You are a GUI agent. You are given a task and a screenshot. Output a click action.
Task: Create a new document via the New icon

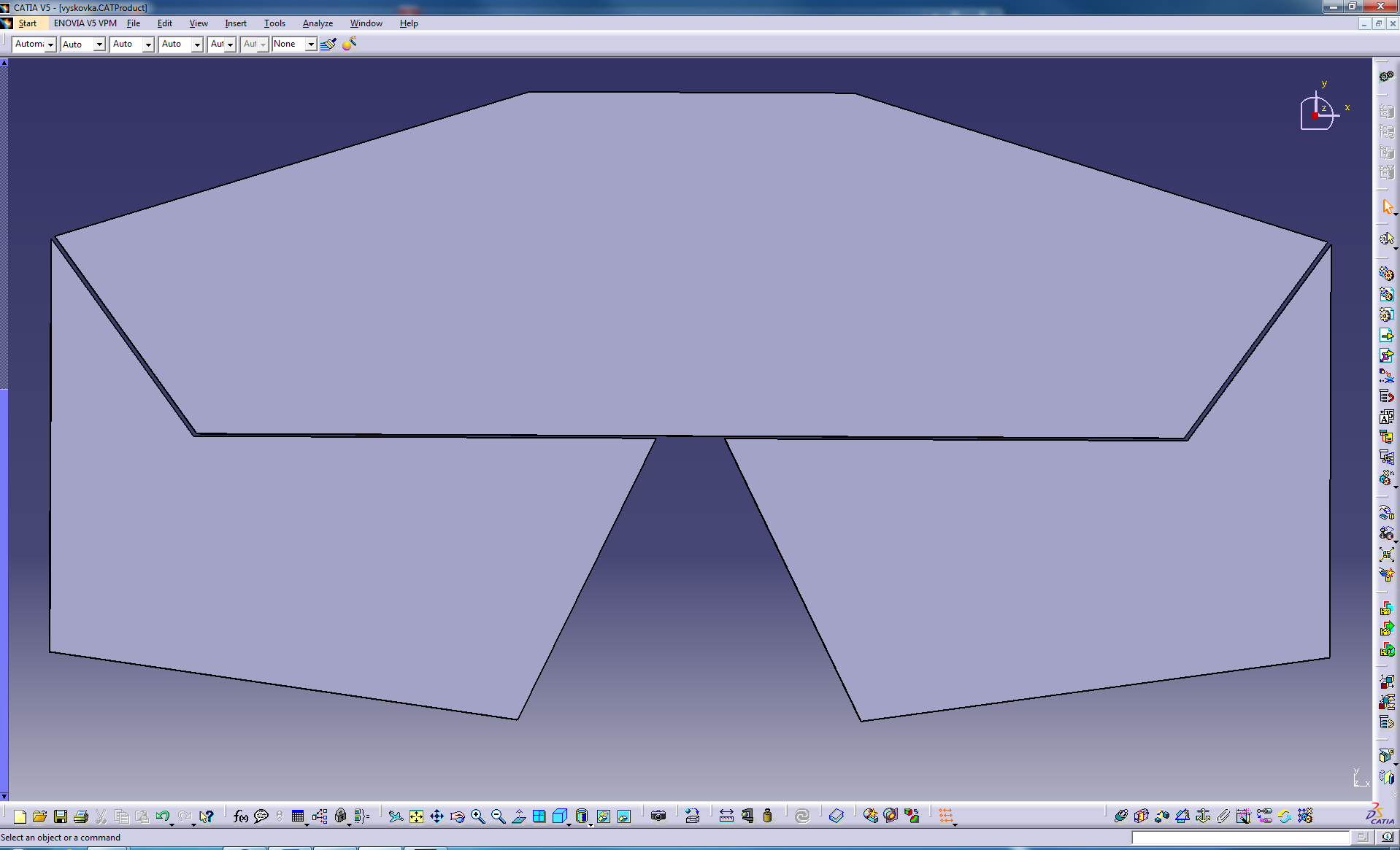coord(20,816)
